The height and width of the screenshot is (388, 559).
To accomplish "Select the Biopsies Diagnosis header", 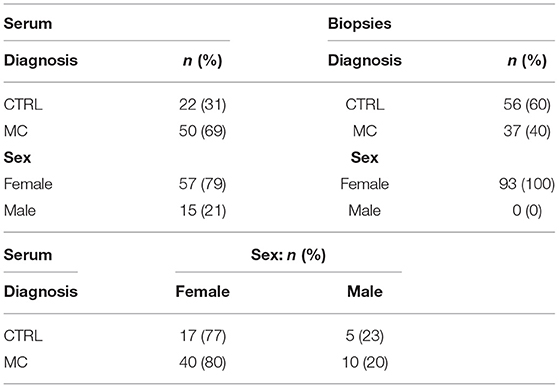I will (x=365, y=61).
